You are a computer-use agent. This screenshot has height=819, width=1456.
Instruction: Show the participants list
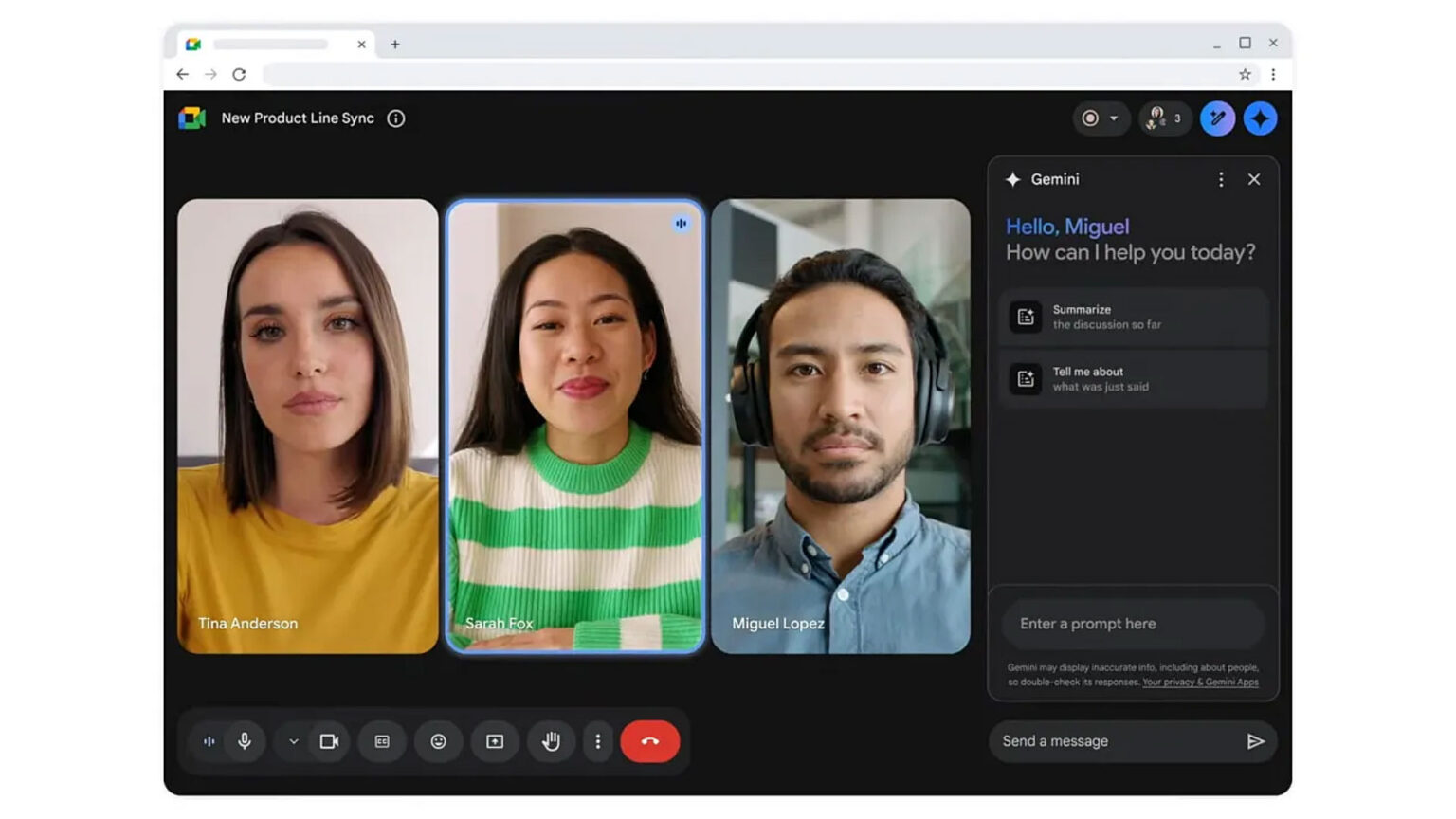coord(1164,118)
